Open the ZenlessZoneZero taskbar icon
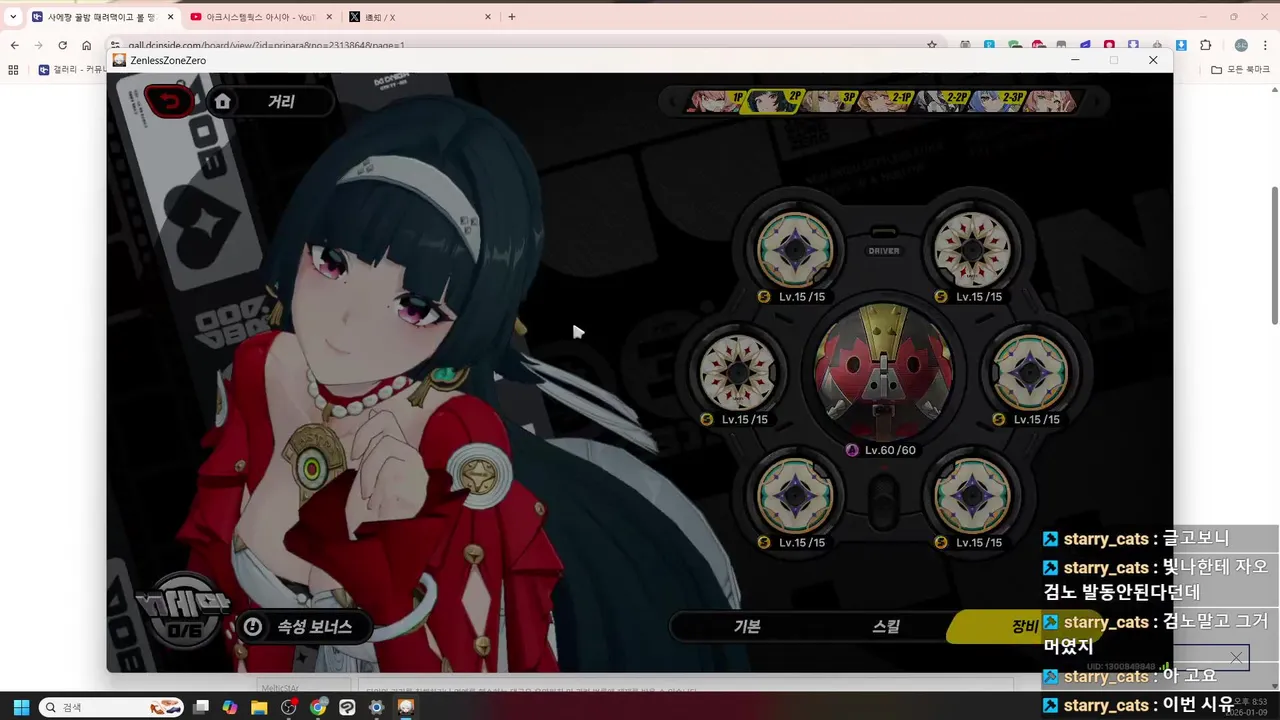The width and height of the screenshot is (1280, 720). pyautogui.click(x=405, y=707)
